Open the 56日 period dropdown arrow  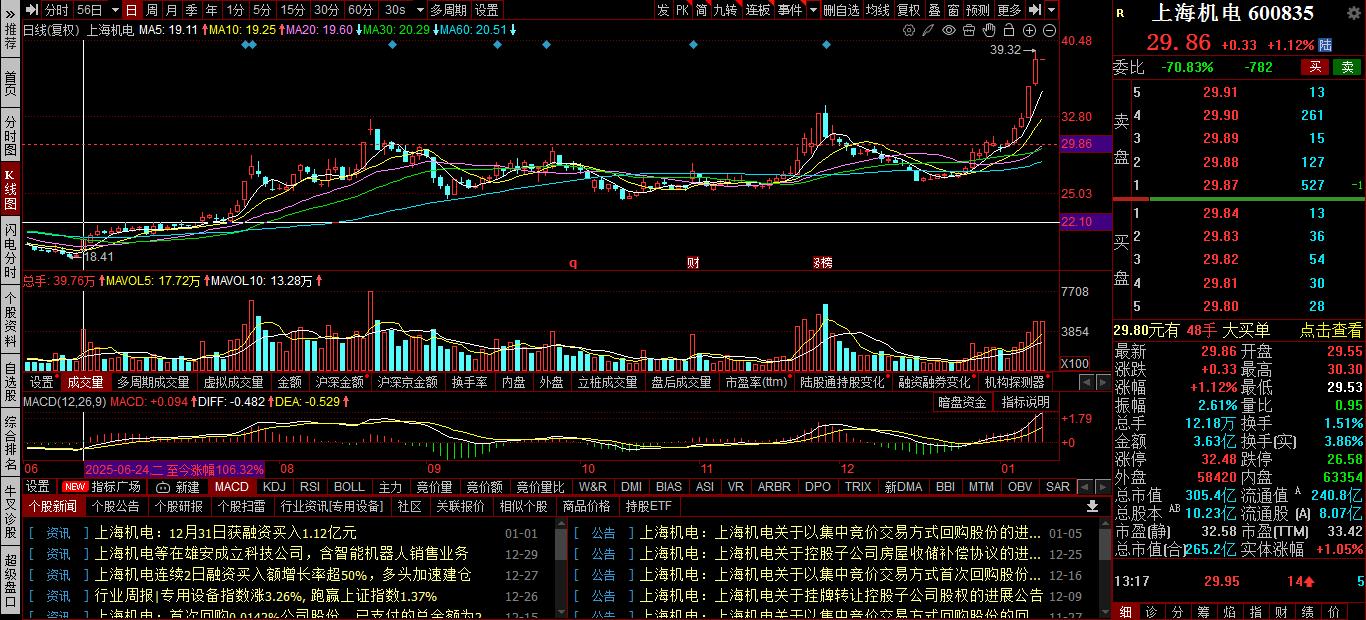[x=113, y=10]
